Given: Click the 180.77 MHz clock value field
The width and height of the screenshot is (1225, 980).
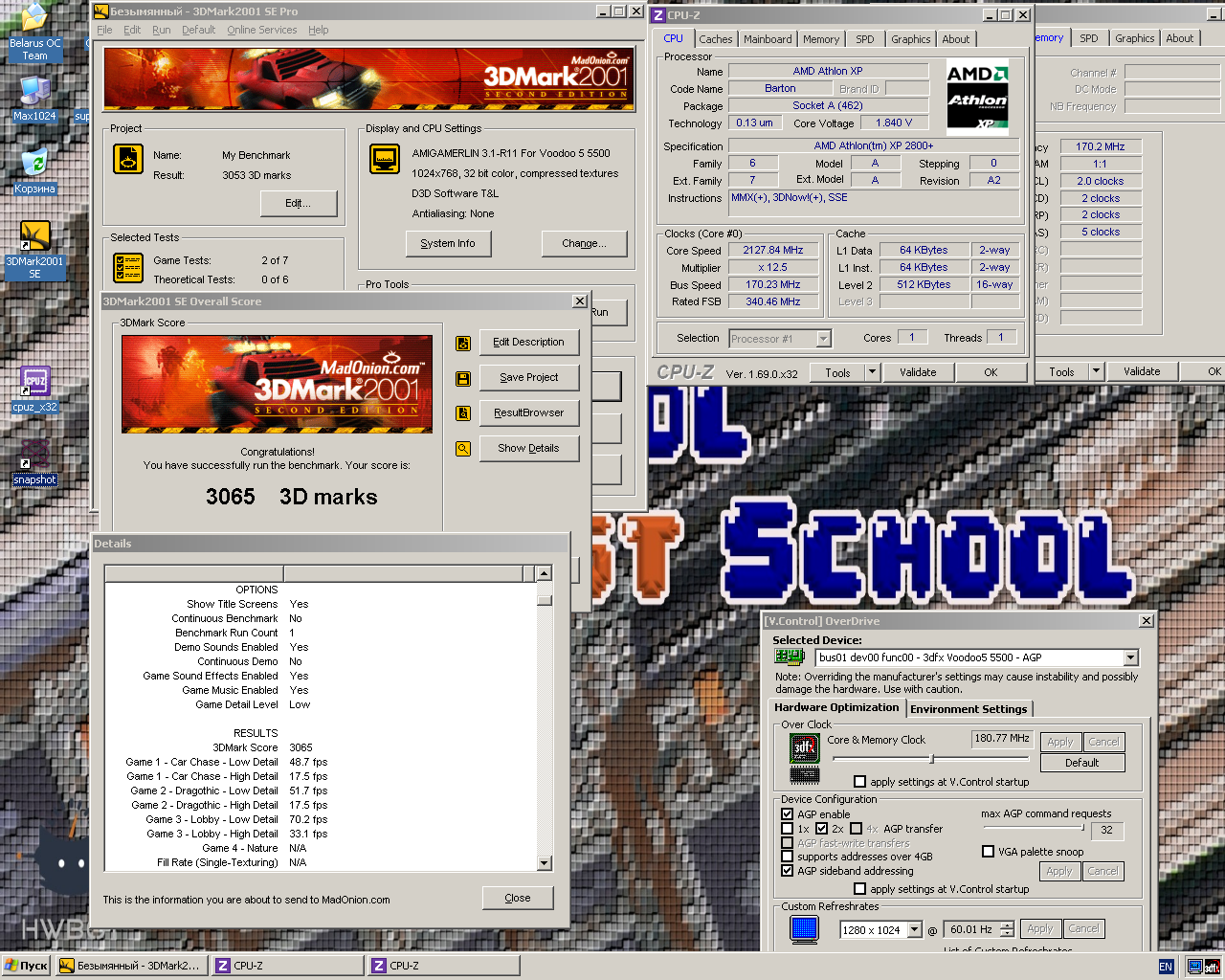Looking at the screenshot, I should click(x=1002, y=739).
